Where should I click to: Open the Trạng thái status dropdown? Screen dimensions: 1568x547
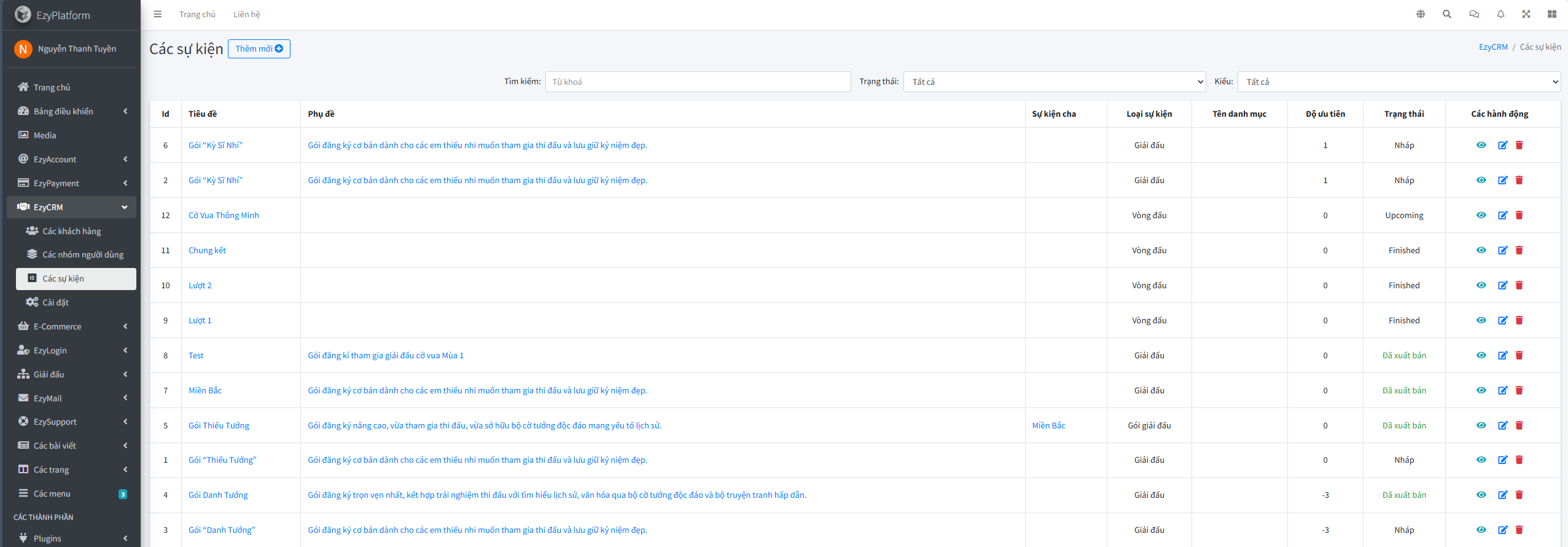pyautogui.click(x=1054, y=82)
